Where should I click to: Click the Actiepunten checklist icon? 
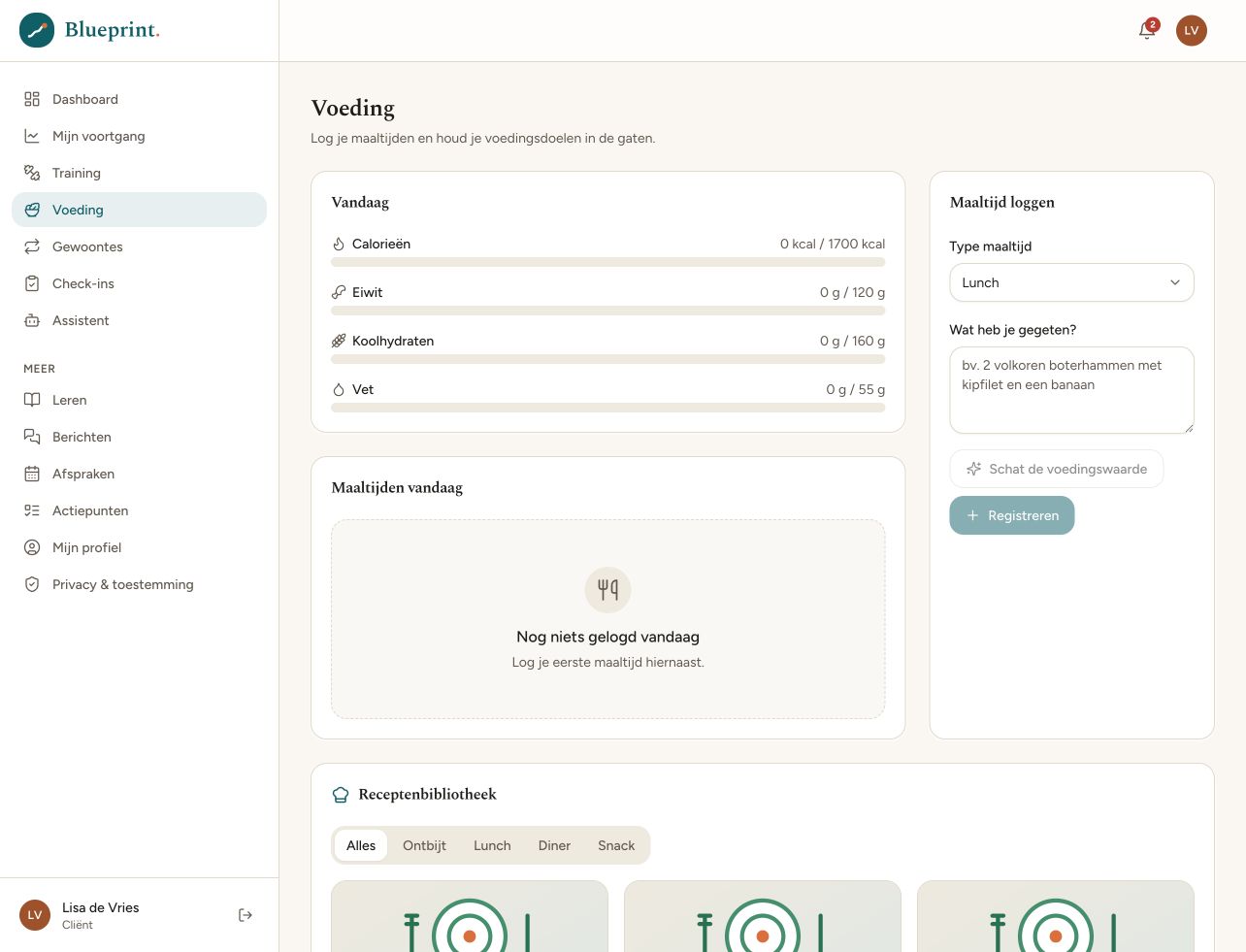[32, 510]
